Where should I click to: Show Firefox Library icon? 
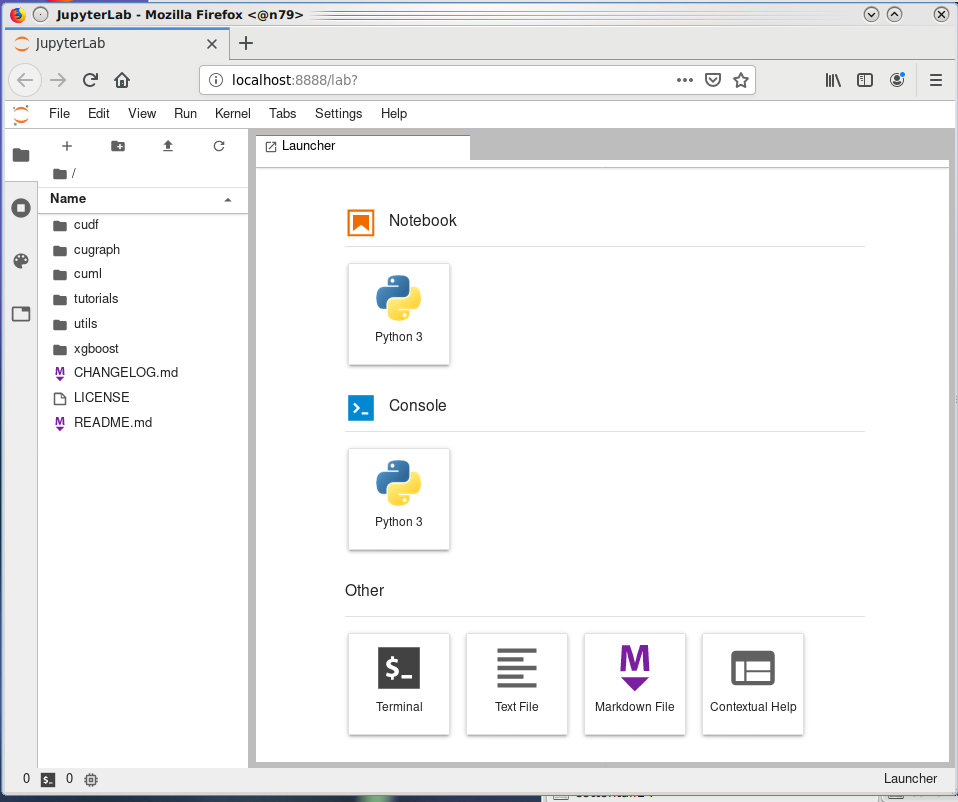(833, 80)
